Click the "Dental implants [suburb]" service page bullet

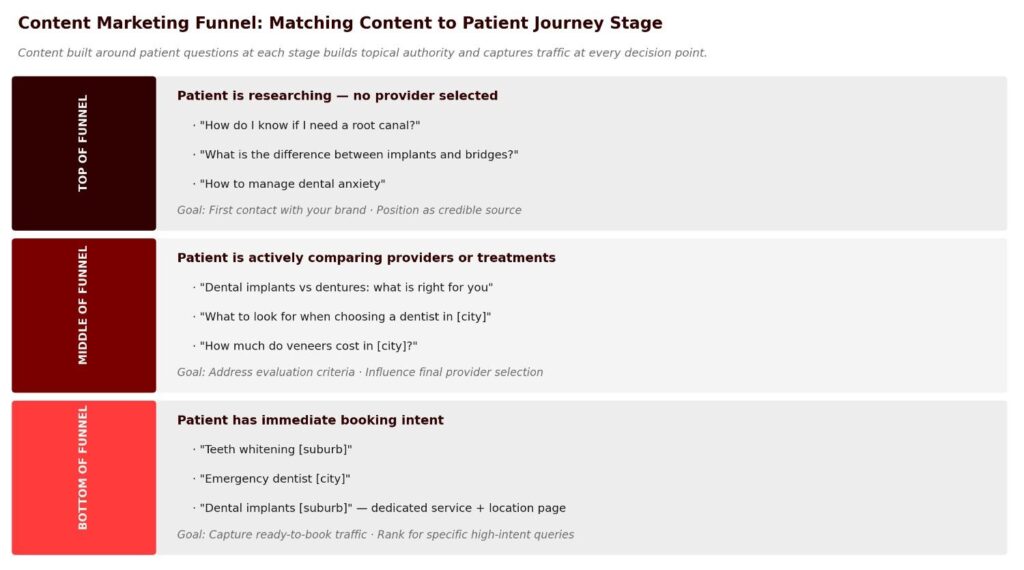pos(382,508)
